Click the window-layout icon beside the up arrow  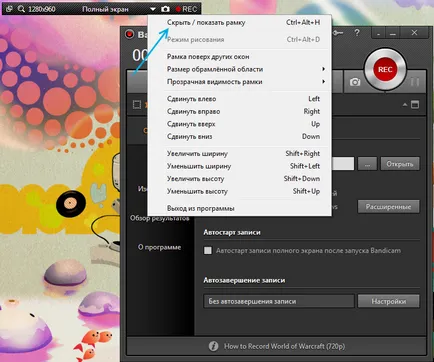[x=415, y=105]
